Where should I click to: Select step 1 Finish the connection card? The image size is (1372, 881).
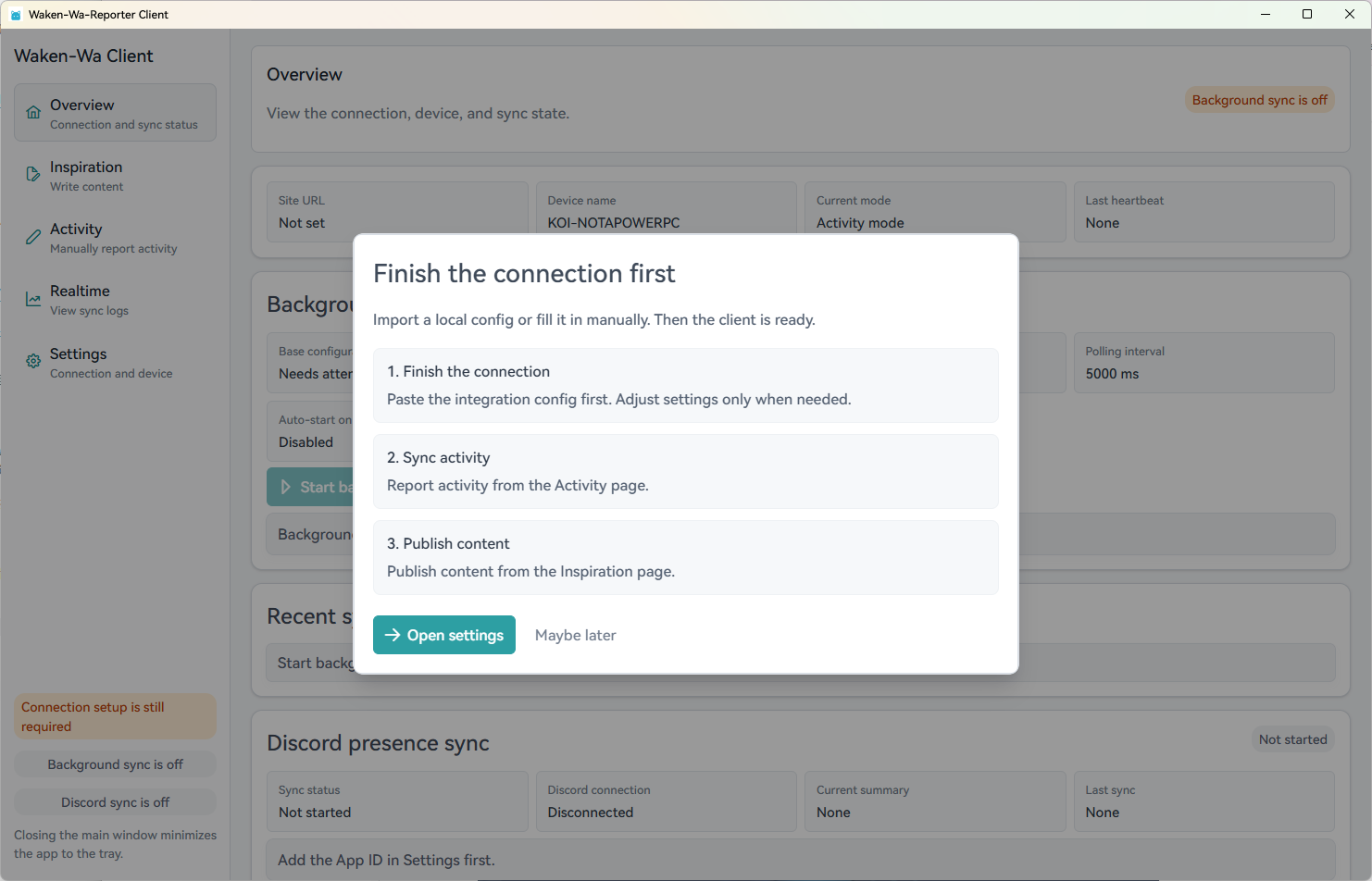[x=686, y=385]
